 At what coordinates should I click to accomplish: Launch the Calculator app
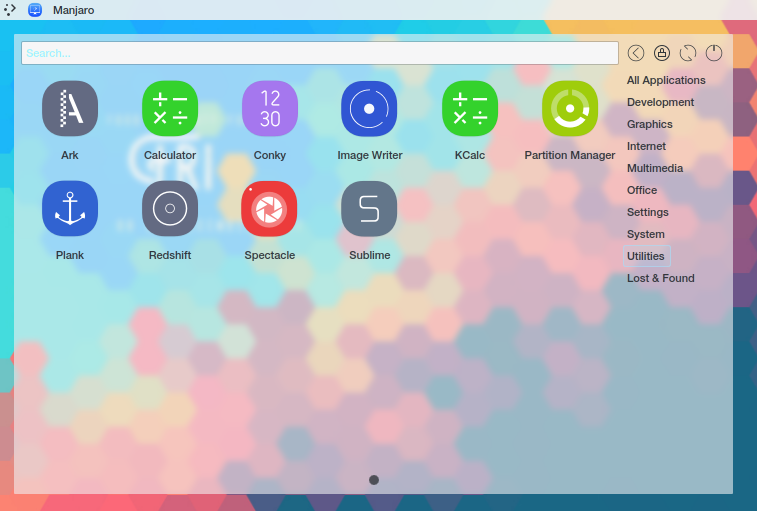(x=170, y=109)
